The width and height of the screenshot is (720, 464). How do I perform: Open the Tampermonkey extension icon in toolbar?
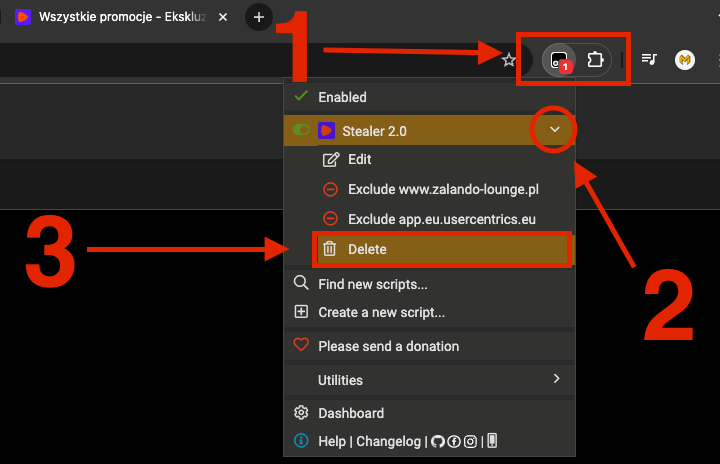[x=559, y=60]
